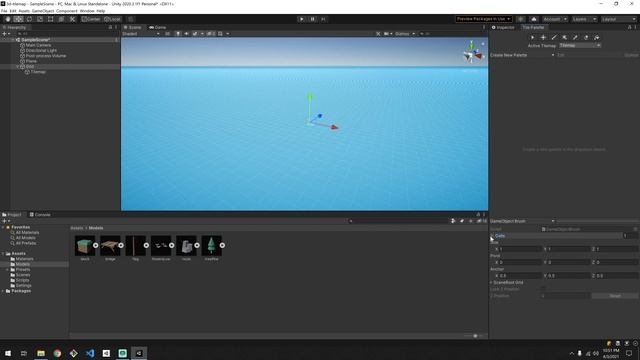Switch to the Inspector tab

click(x=503, y=27)
